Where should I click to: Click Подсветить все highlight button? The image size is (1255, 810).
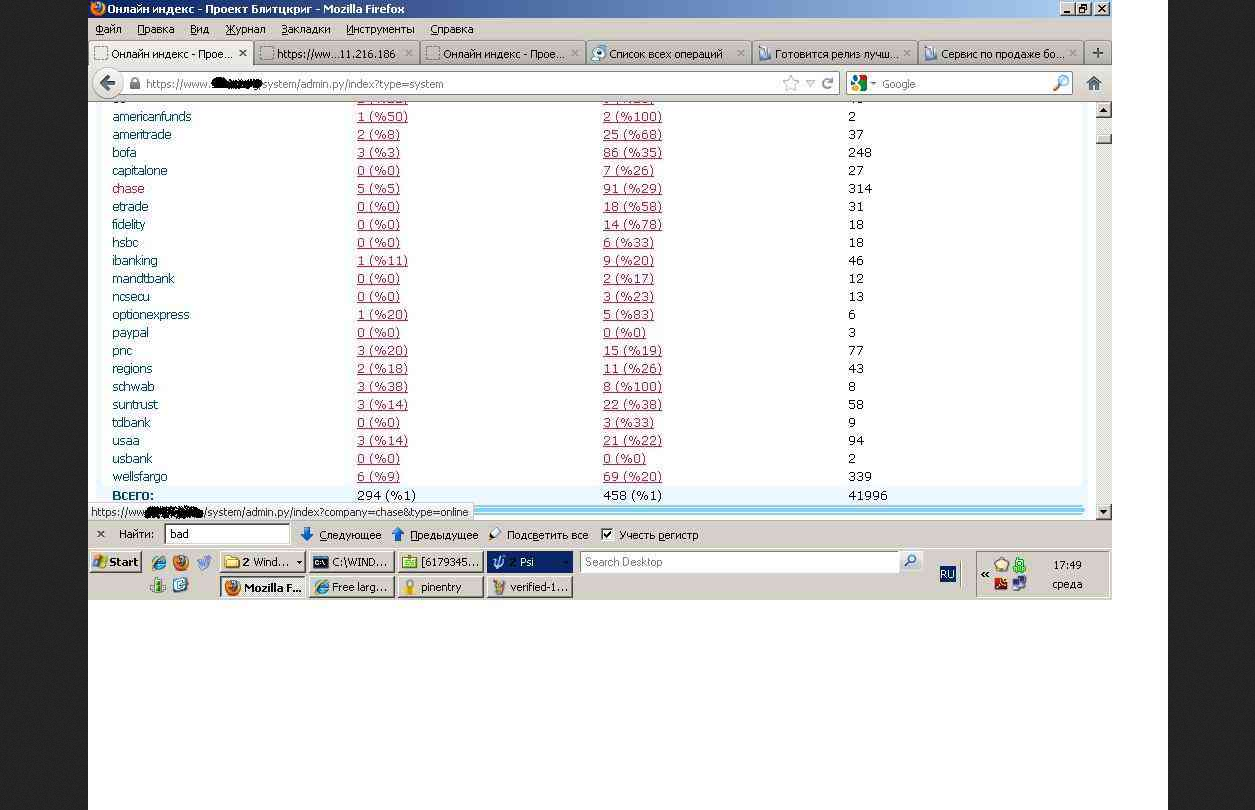(x=538, y=535)
